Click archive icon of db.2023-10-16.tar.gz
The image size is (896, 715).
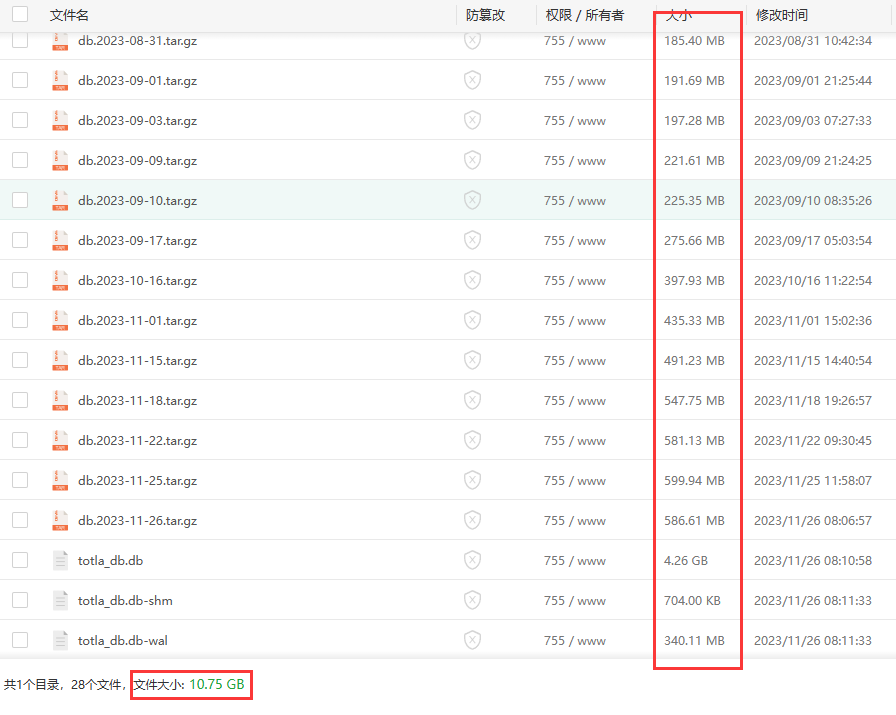coord(60,280)
